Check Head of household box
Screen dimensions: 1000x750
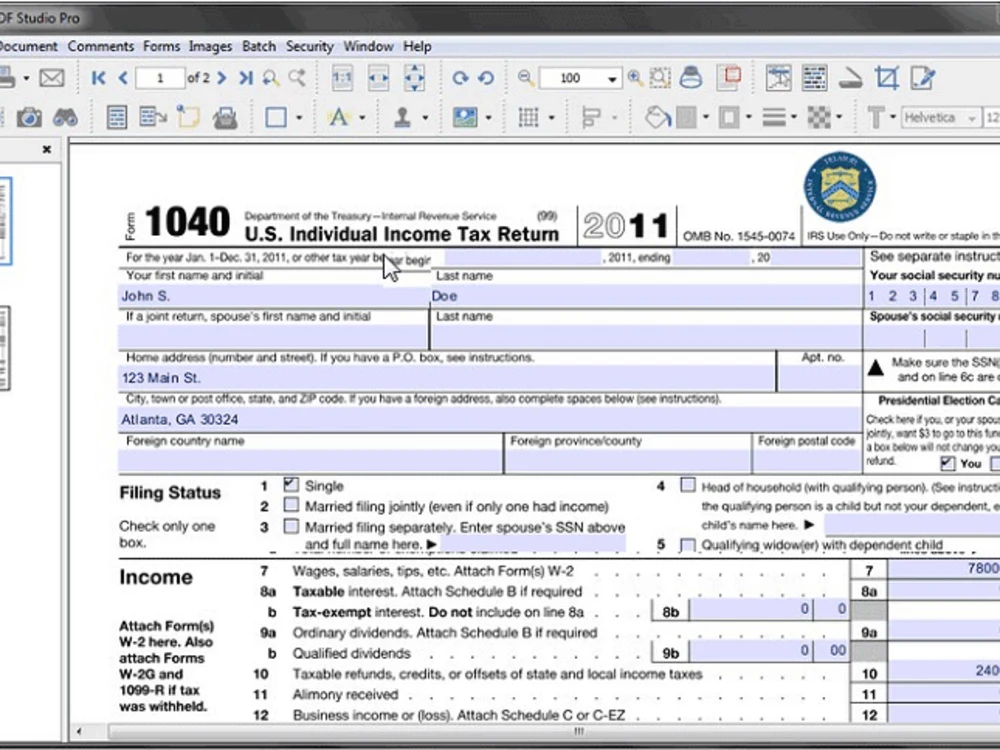tap(688, 485)
